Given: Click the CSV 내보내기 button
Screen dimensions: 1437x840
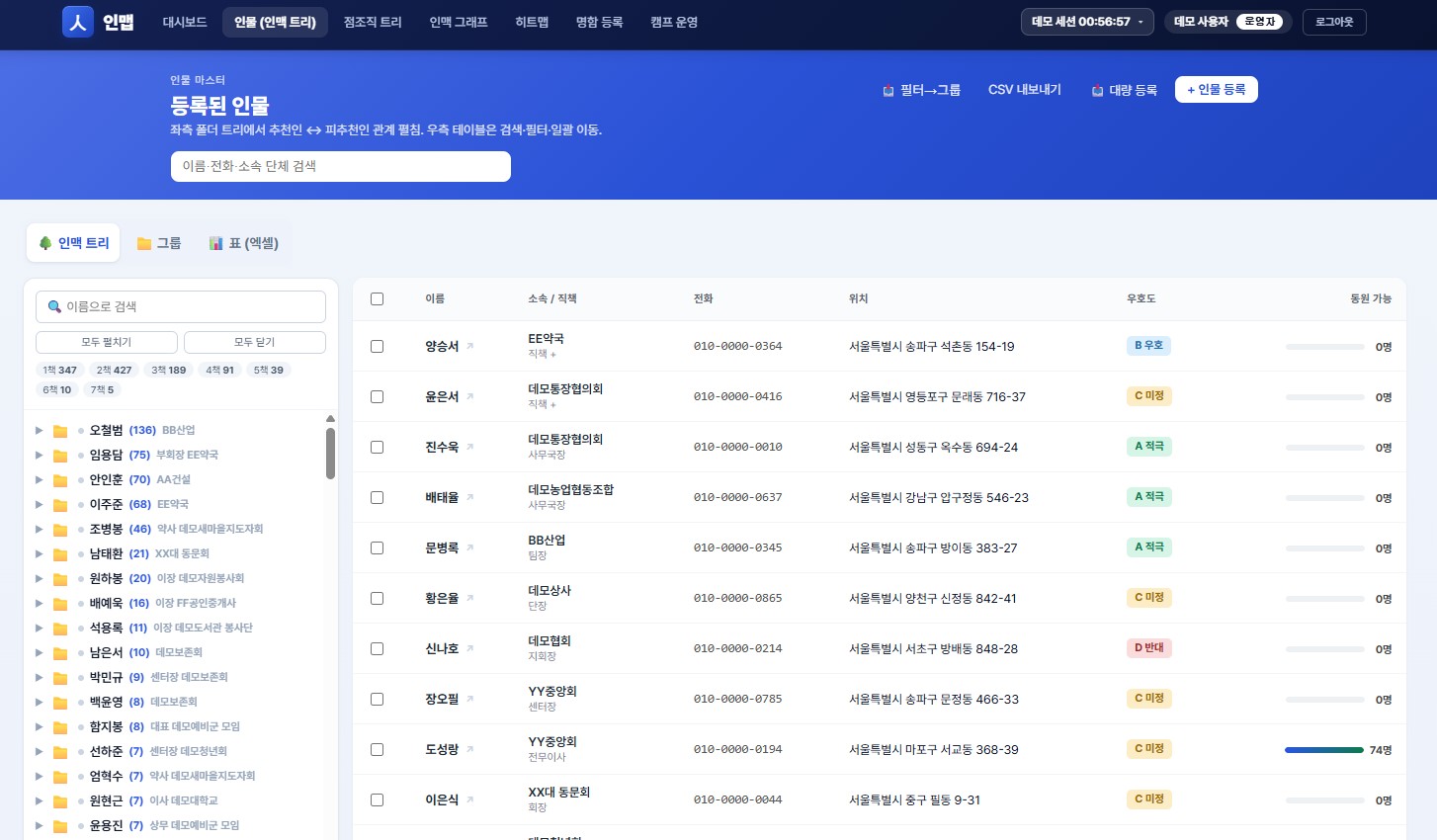Looking at the screenshot, I should coord(1025,90).
